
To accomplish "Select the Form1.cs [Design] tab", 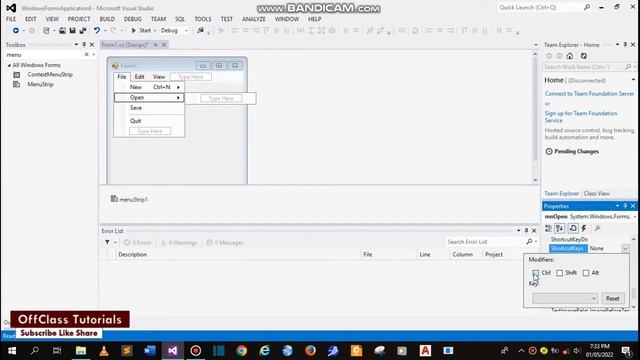I will click(x=124, y=45).
